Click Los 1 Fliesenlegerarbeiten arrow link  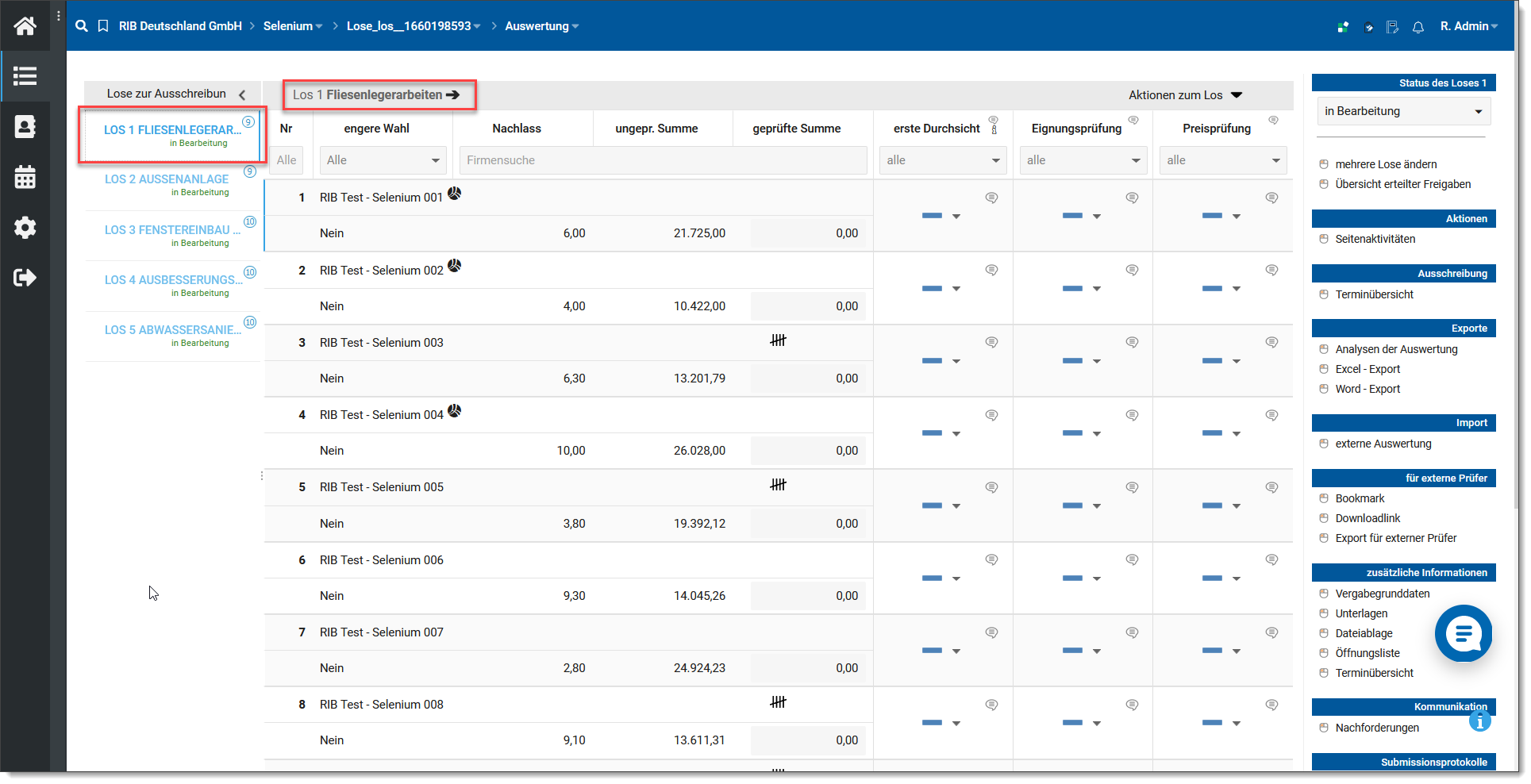tap(376, 95)
